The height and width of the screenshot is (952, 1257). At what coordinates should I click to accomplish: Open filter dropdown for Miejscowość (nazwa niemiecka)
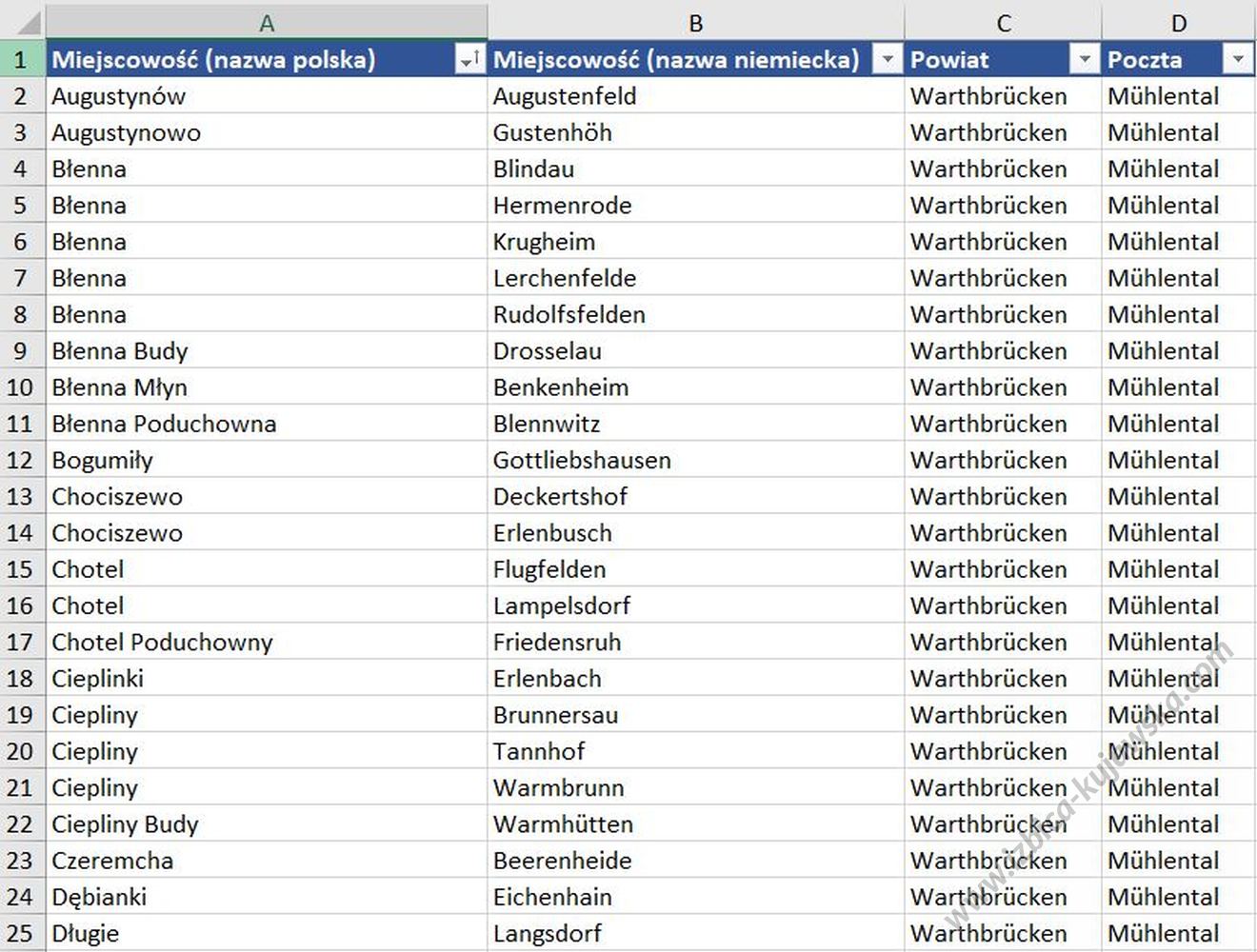[x=887, y=60]
